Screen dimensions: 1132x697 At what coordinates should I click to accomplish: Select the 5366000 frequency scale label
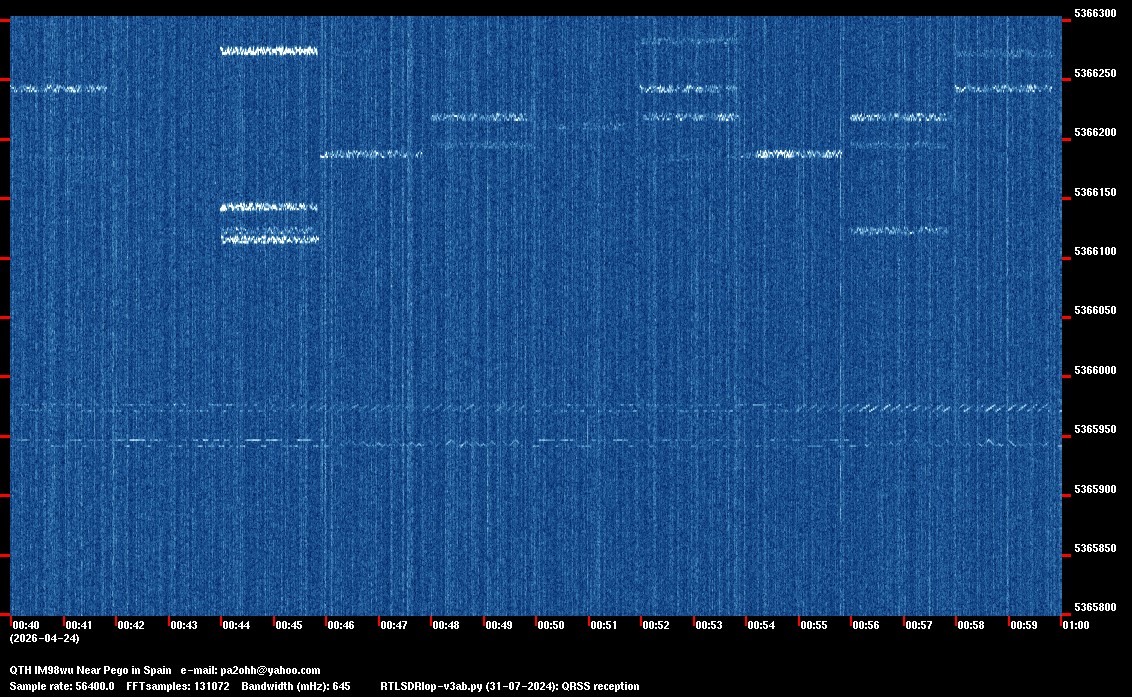tap(1094, 371)
